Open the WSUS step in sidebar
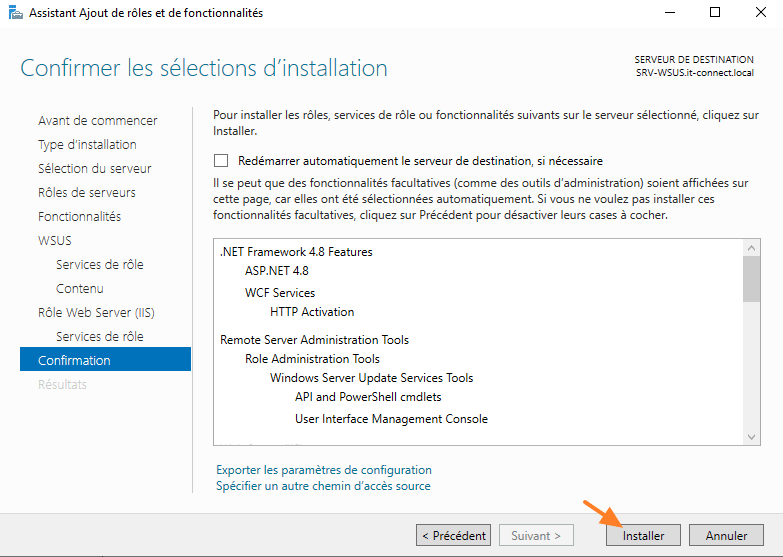783x557 pixels. tap(55, 240)
